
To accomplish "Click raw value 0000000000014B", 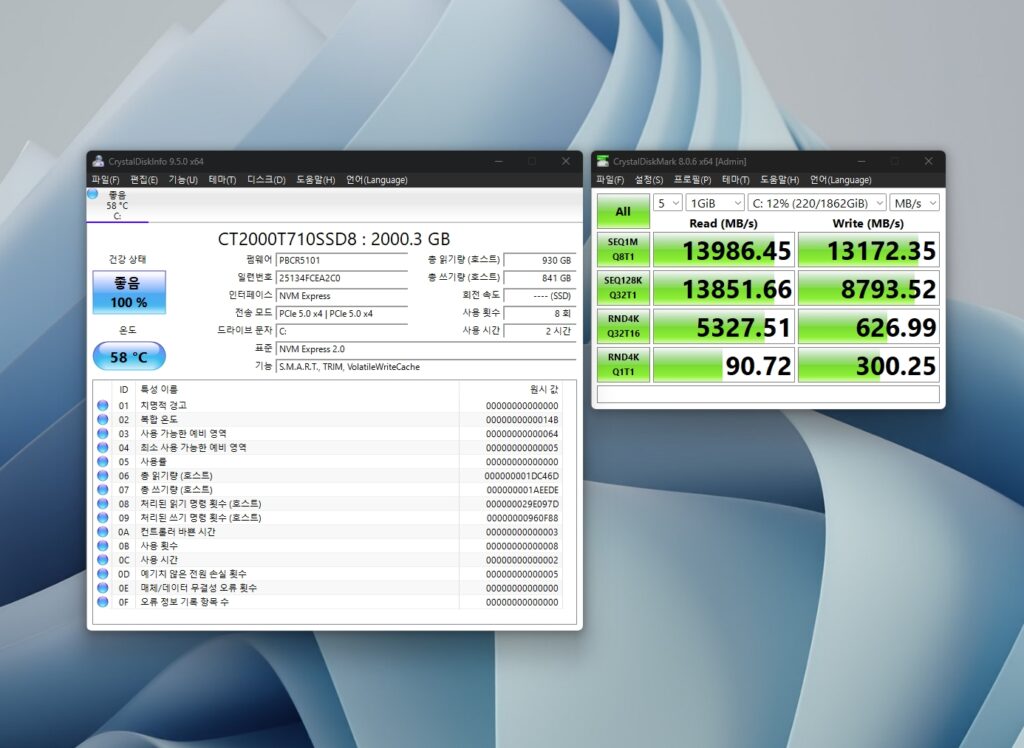I will pyautogui.click(x=522, y=420).
